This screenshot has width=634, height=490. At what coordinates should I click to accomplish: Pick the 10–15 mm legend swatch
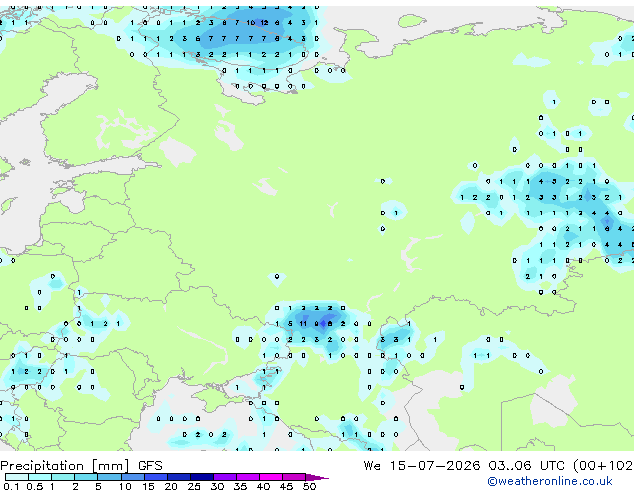pos(132,477)
